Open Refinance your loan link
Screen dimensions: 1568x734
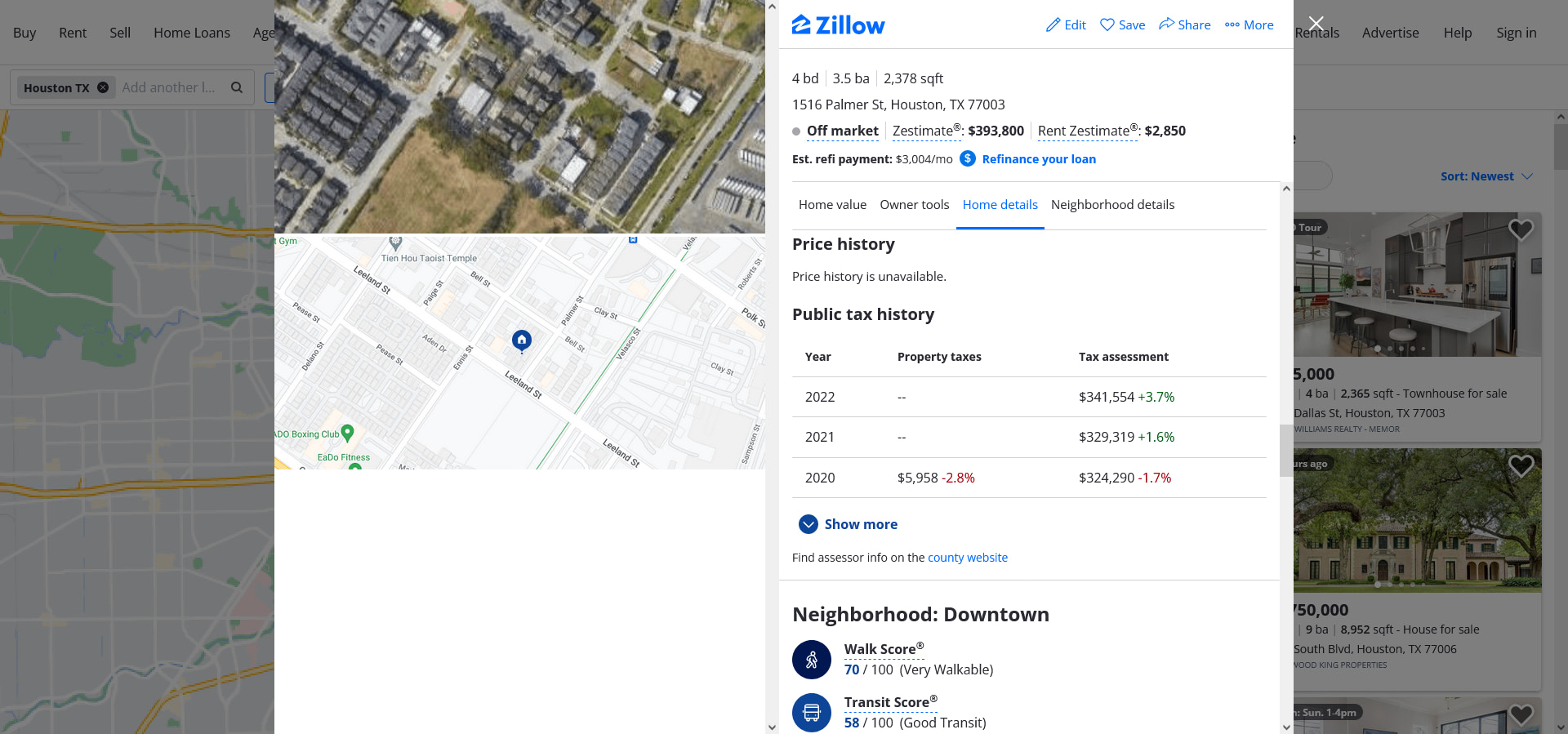1039,159
